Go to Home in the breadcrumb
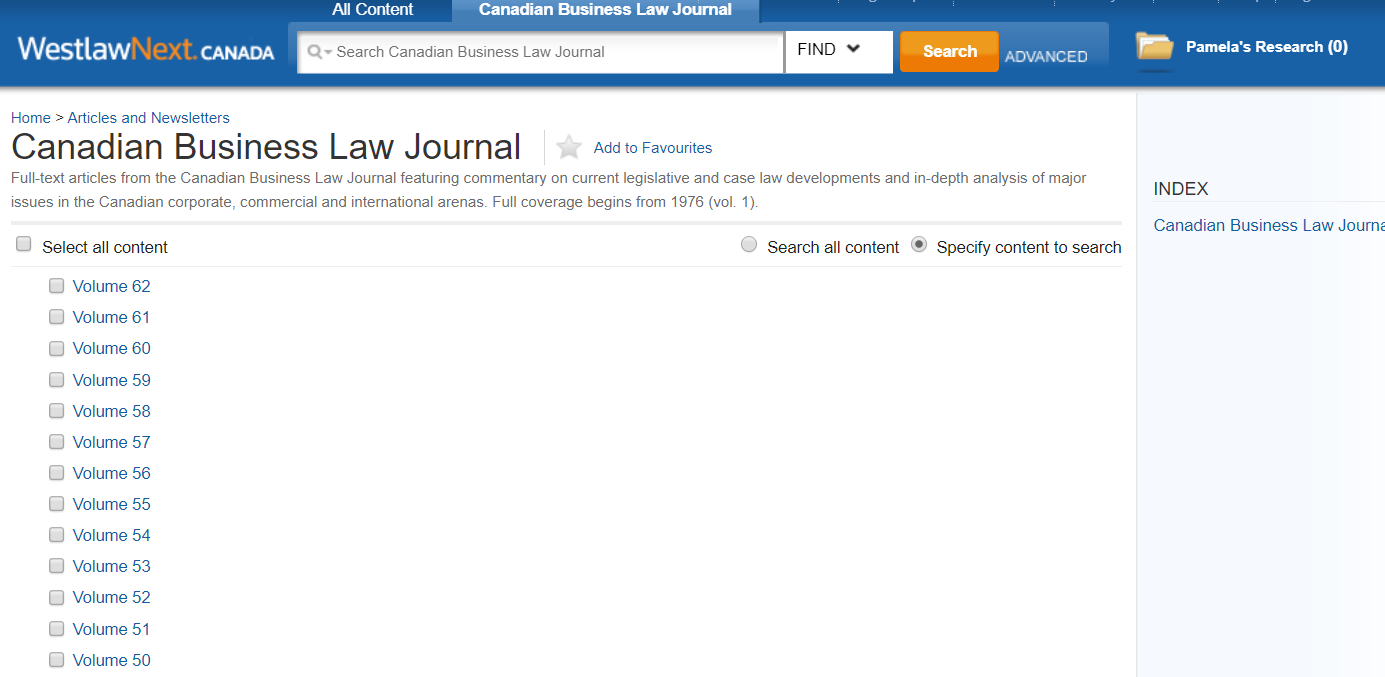Viewport: 1385px width, 677px height. tap(31, 118)
